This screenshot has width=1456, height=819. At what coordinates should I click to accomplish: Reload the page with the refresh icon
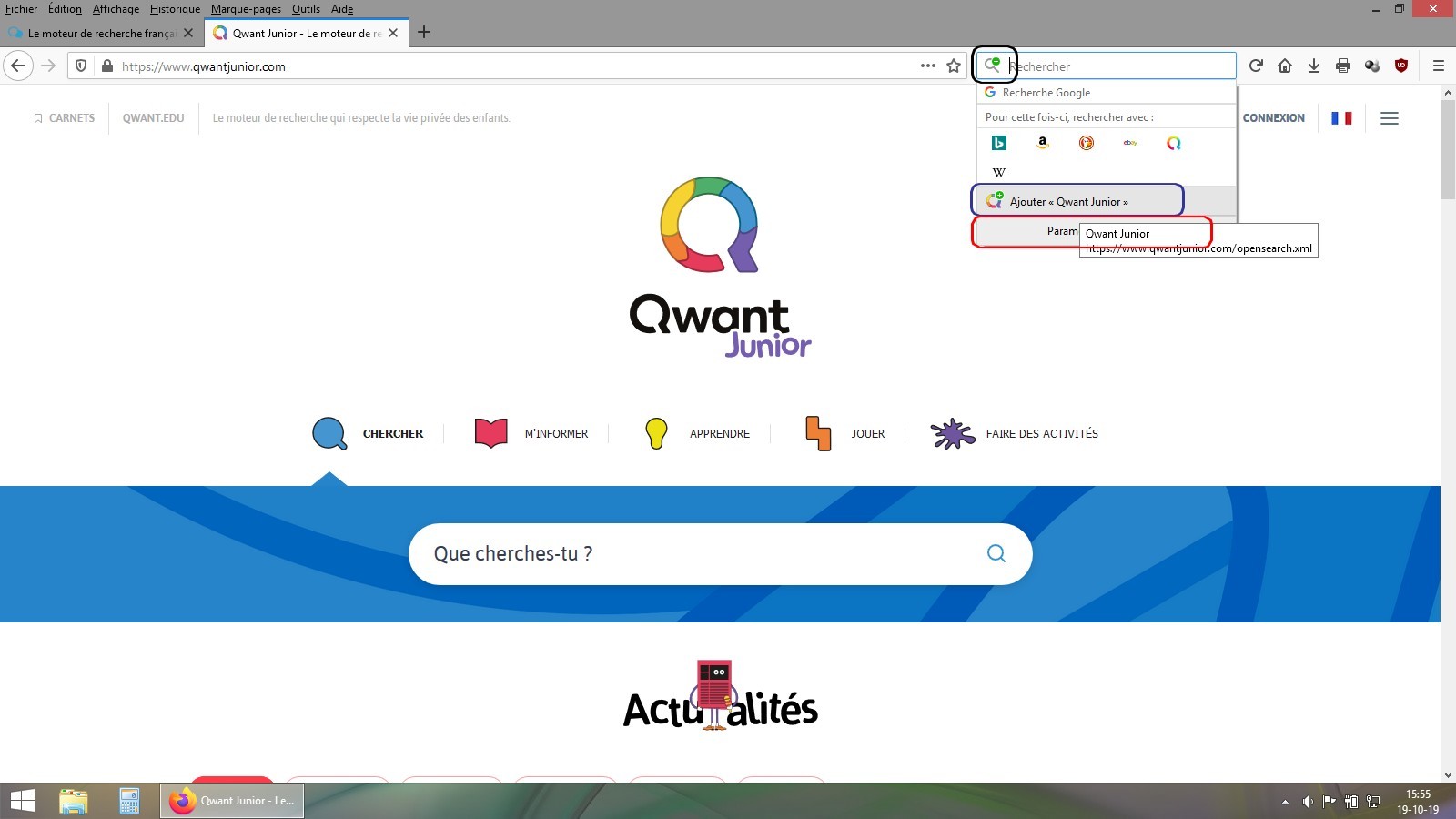[x=1256, y=66]
